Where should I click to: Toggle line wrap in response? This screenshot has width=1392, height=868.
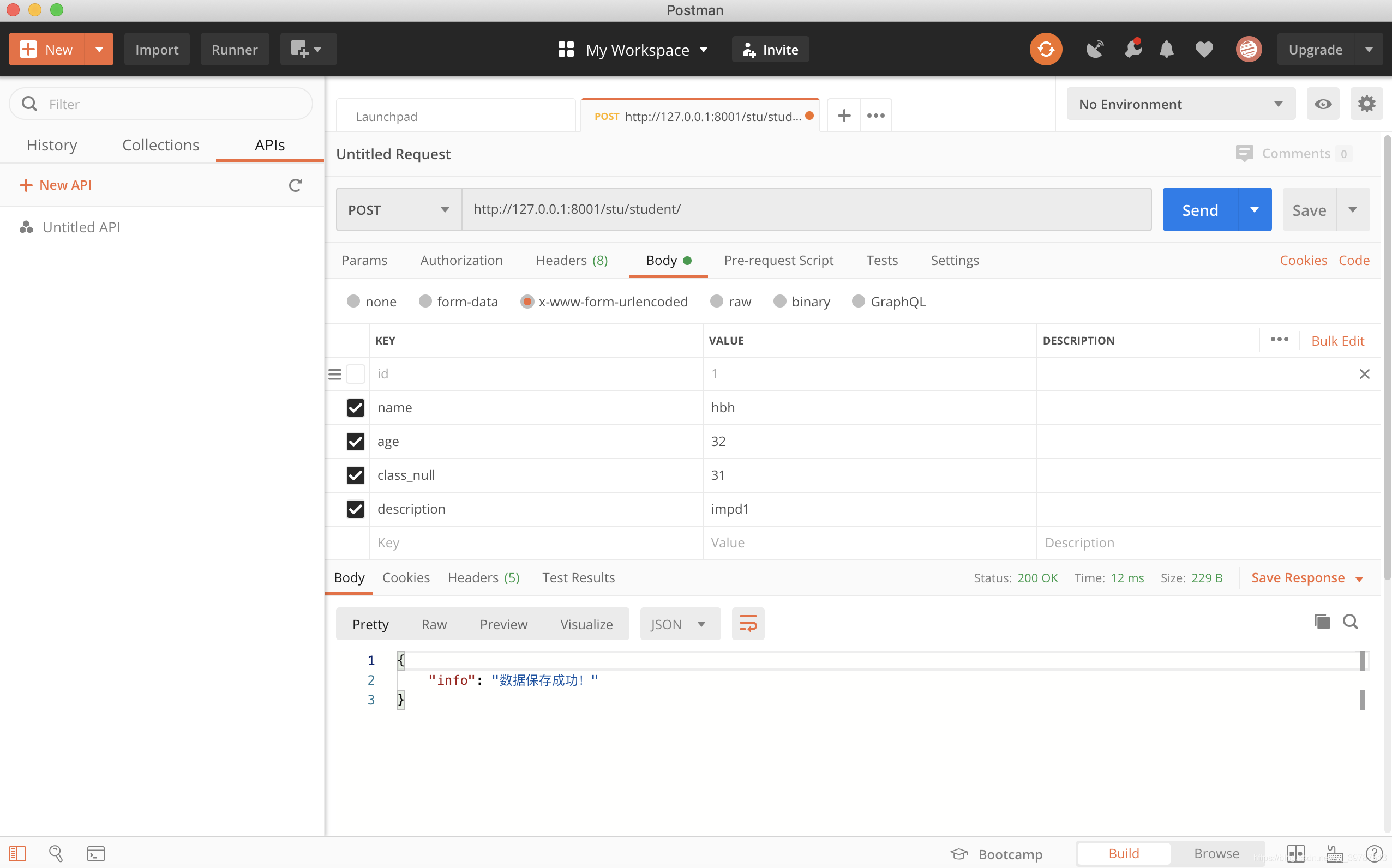(x=748, y=624)
